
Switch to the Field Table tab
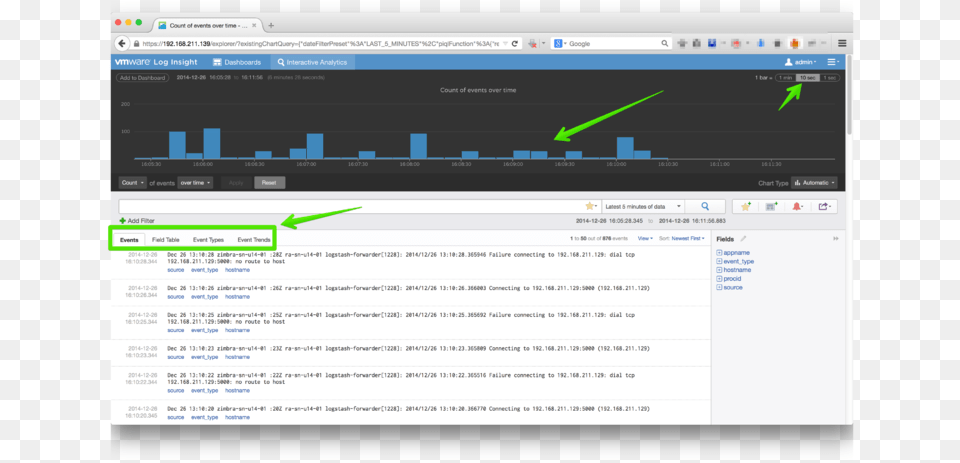click(165, 240)
